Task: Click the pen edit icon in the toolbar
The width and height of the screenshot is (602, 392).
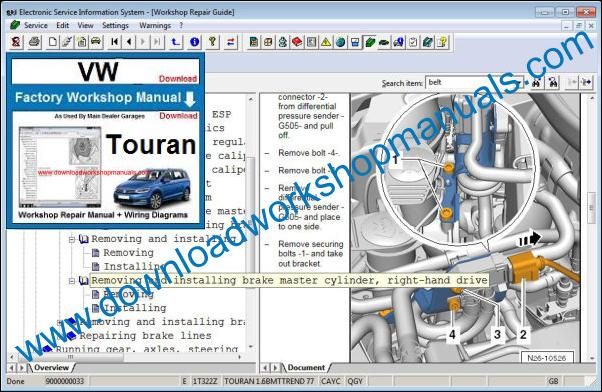Action: (x=67, y=41)
